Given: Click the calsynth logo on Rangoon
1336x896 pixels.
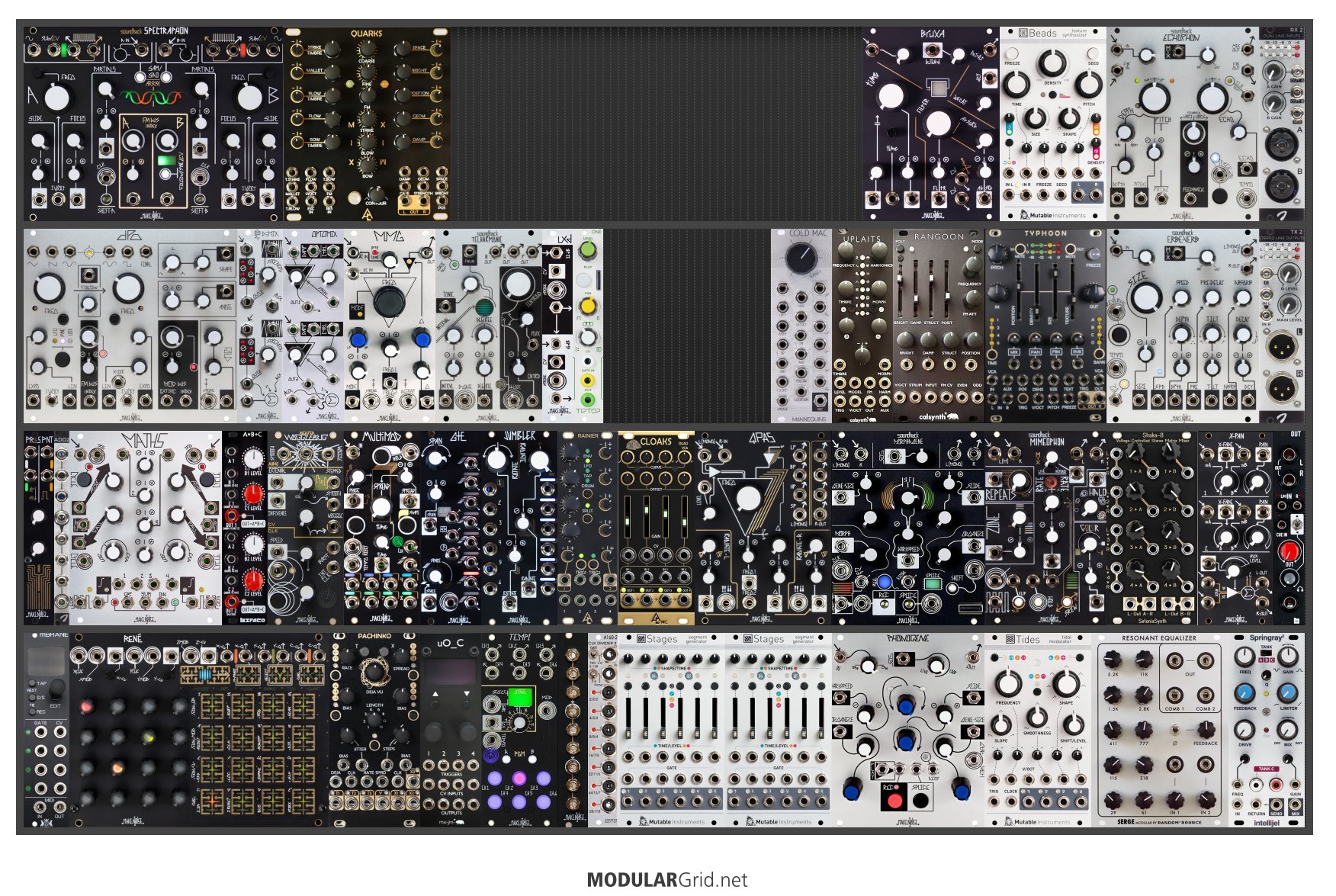Looking at the screenshot, I should pyautogui.click(x=938, y=417).
